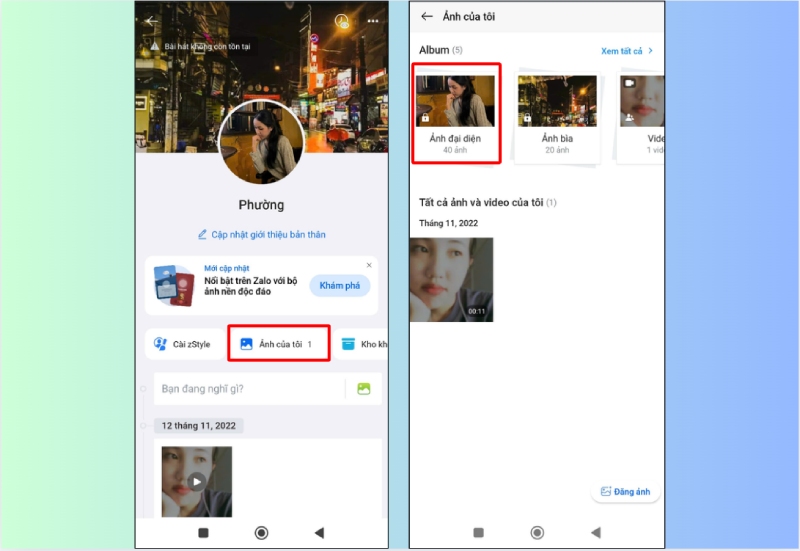
Task: Open the activity history clock icon
Action: pyautogui.click(x=342, y=20)
